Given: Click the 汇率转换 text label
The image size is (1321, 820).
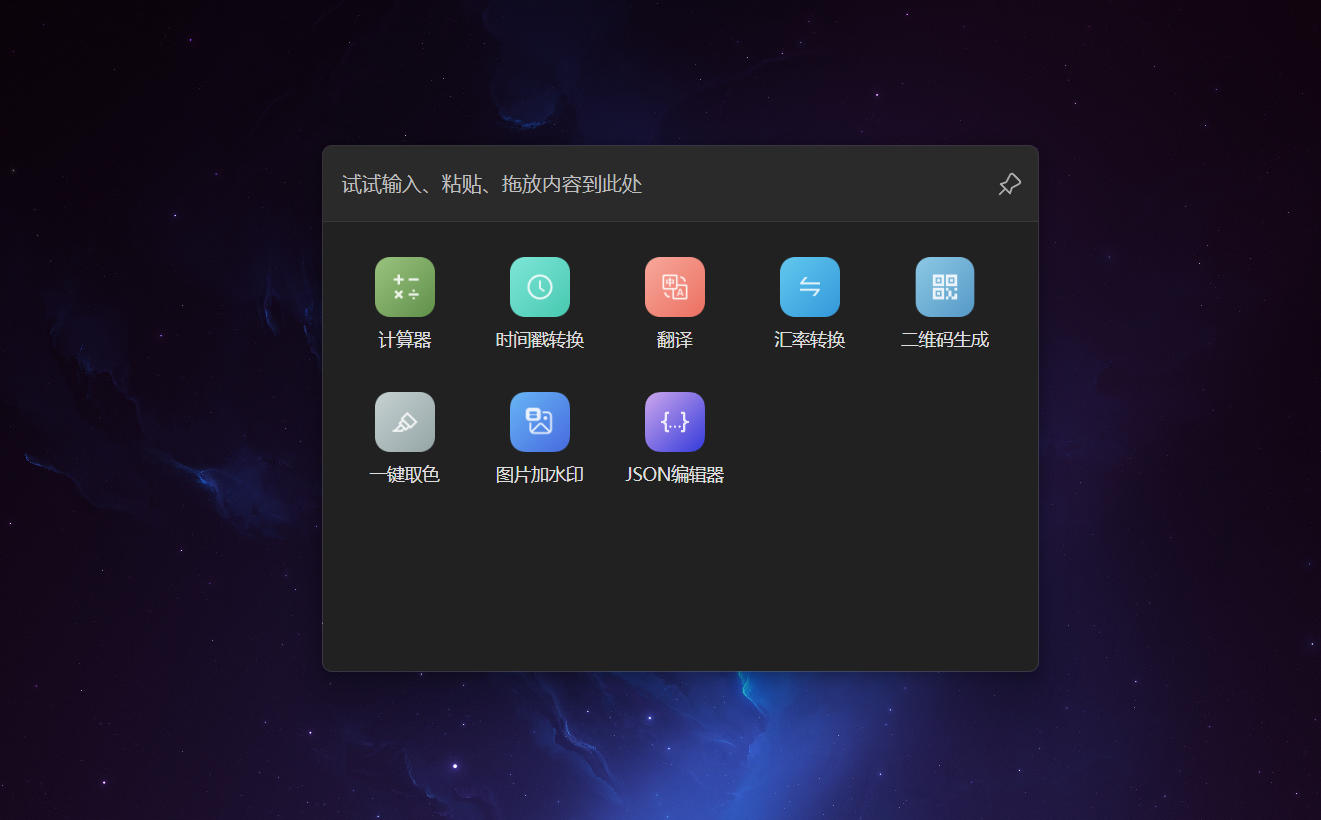Looking at the screenshot, I should pos(810,339).
